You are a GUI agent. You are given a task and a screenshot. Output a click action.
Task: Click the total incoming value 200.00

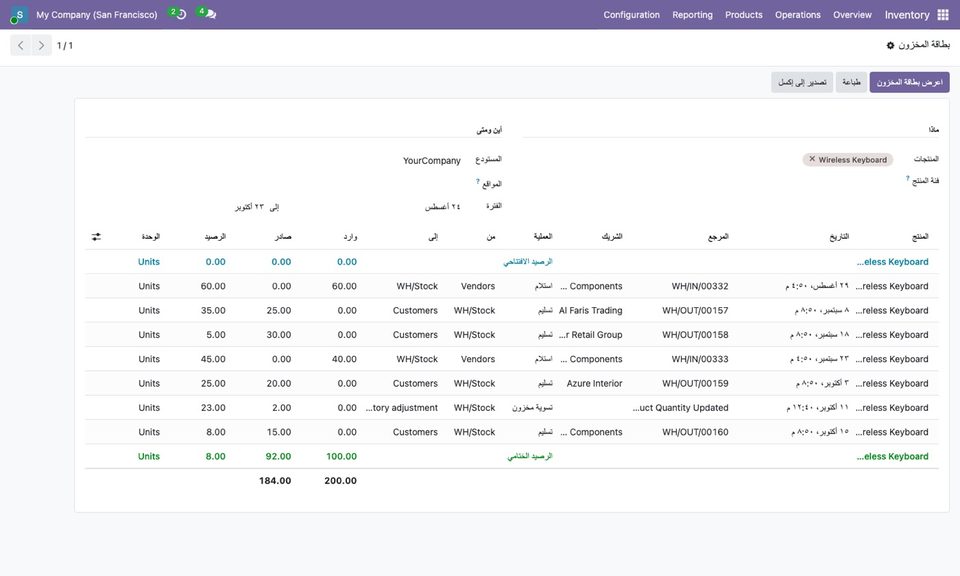(x=340, y=481)
